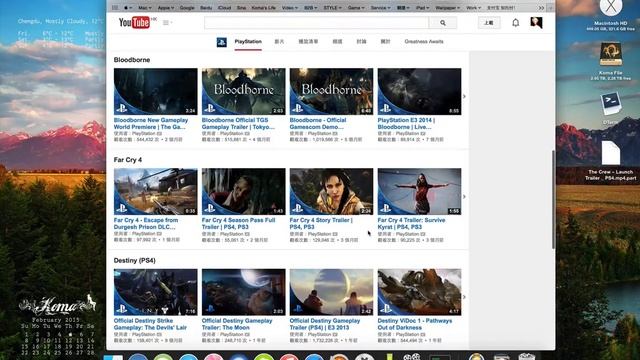This screenshot has height=360, width=640.
Task: Play Destiny Gameplay Trailer E3 2013 thumbnail
Action: (331, 292)
